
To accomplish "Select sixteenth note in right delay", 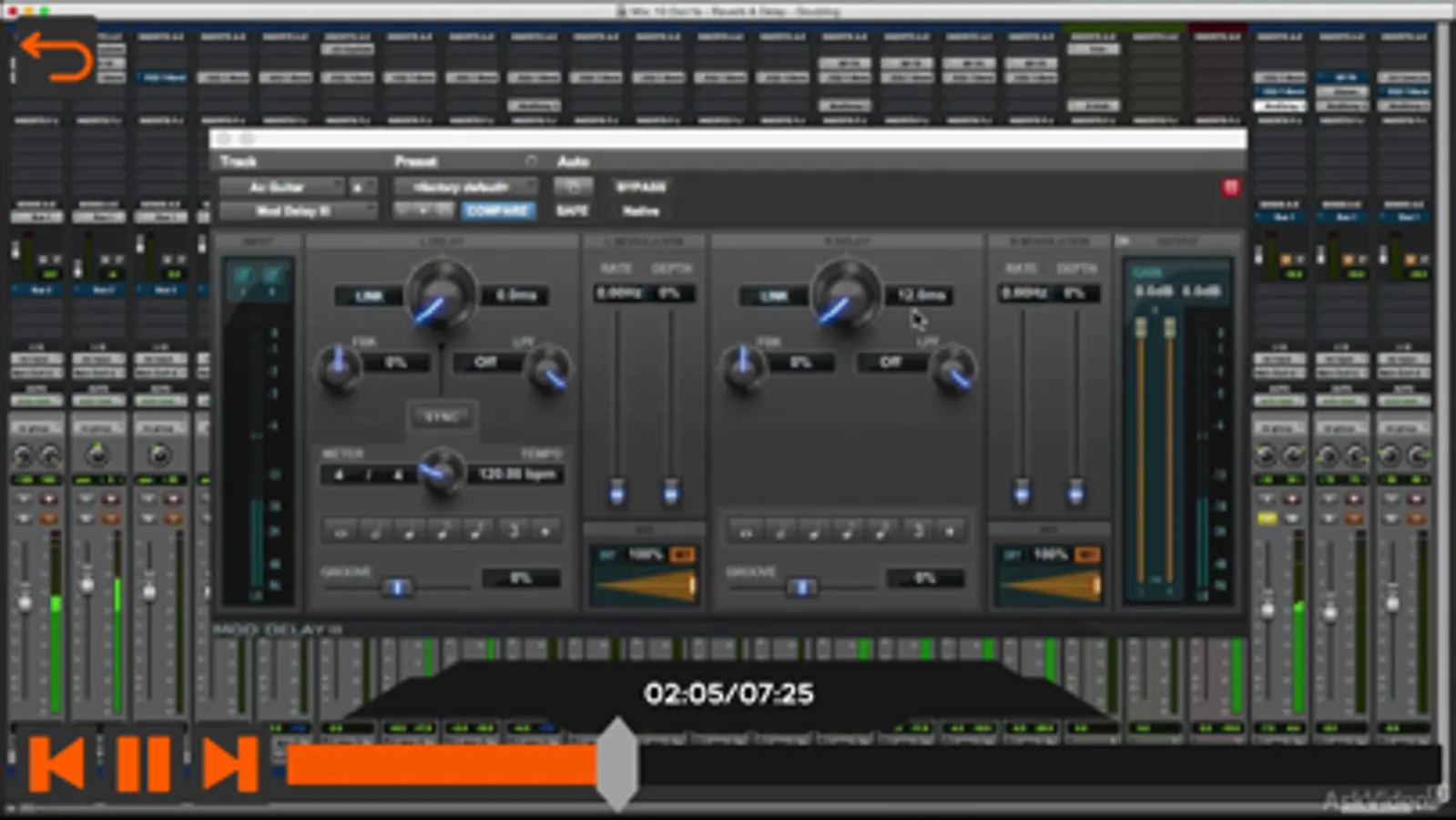I will [881, 530].
